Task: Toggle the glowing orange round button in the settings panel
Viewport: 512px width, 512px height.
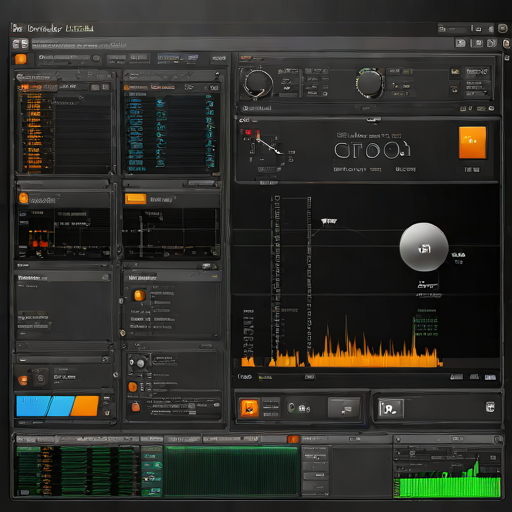Action: point(139,295)
